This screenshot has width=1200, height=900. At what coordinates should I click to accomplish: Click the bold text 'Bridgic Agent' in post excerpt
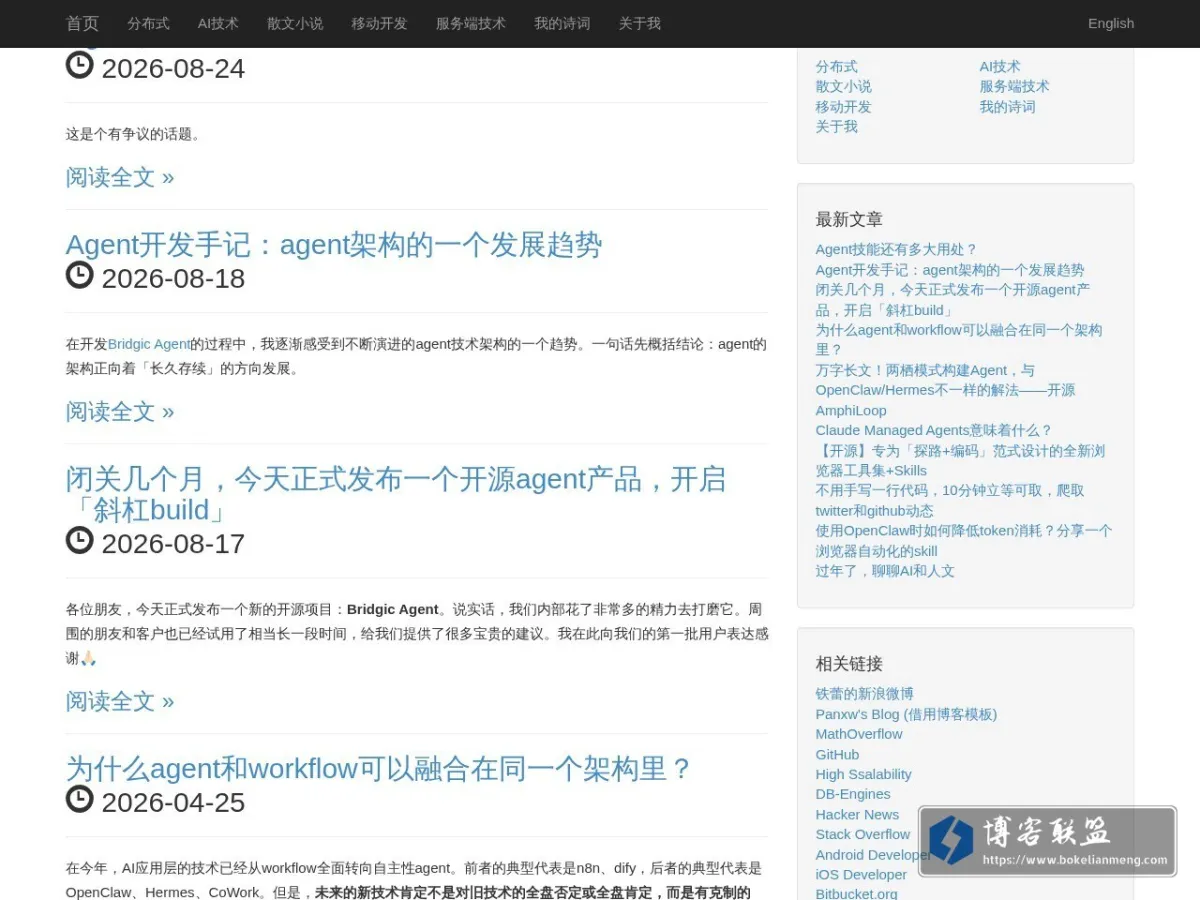[x=393, y=609]
